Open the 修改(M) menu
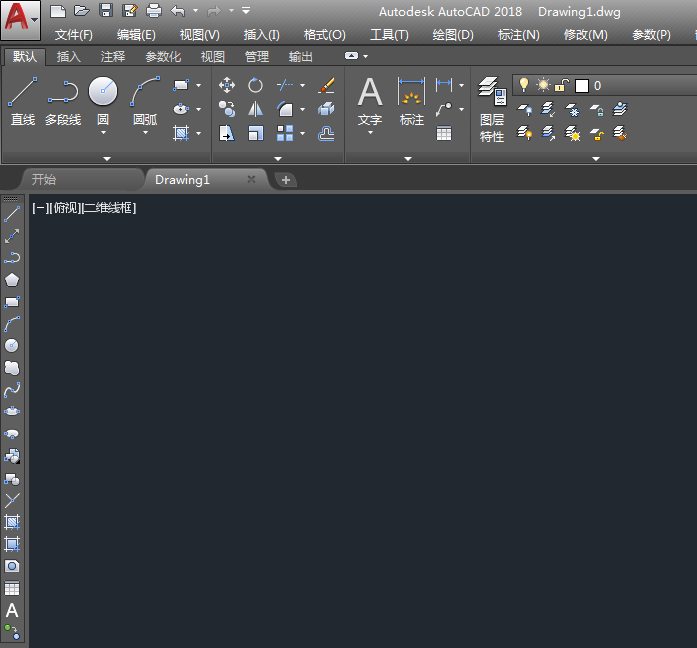Image resolution: width=697 pixels, height=648 pixels. point(585,35)
